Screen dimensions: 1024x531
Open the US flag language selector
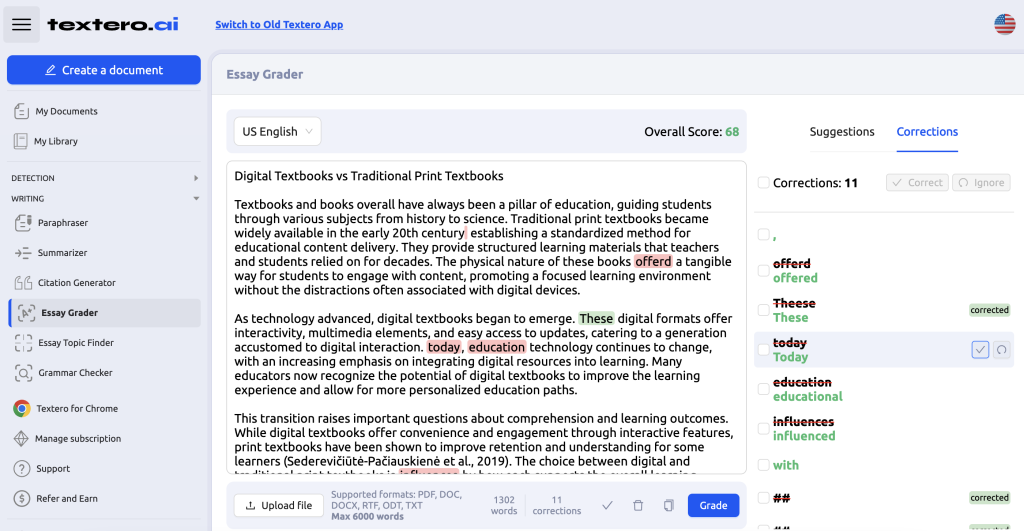coord(1004,24)
